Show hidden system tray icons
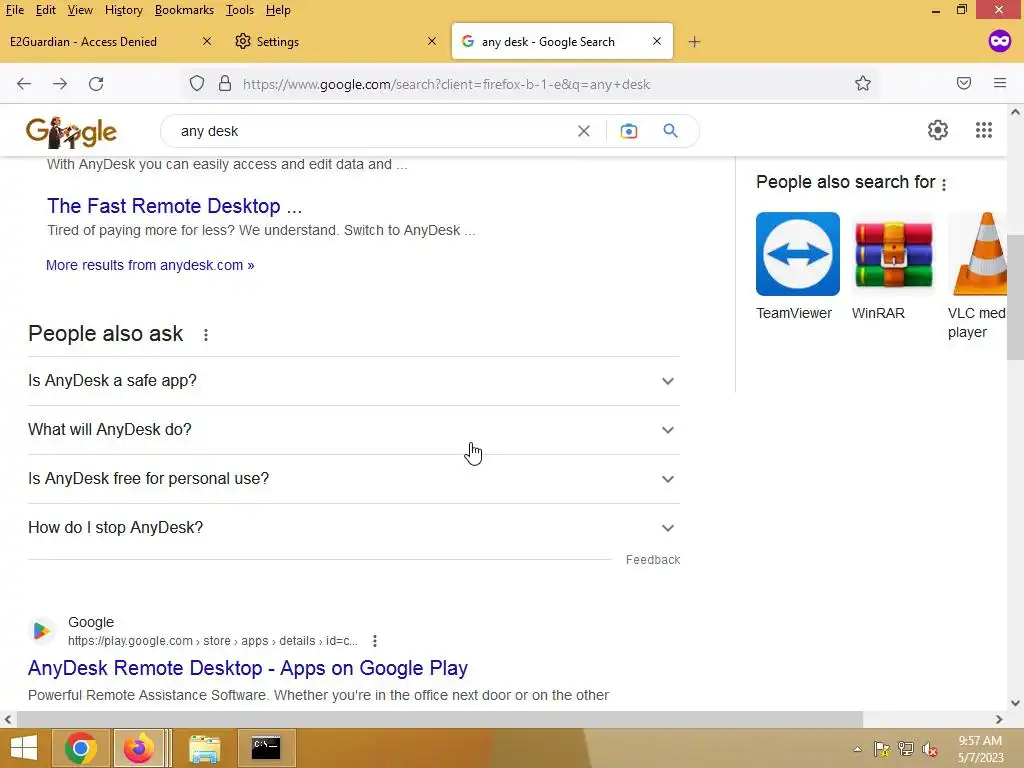The height and width of the screenshot is (768, 1024). click(x=857, y=749)
